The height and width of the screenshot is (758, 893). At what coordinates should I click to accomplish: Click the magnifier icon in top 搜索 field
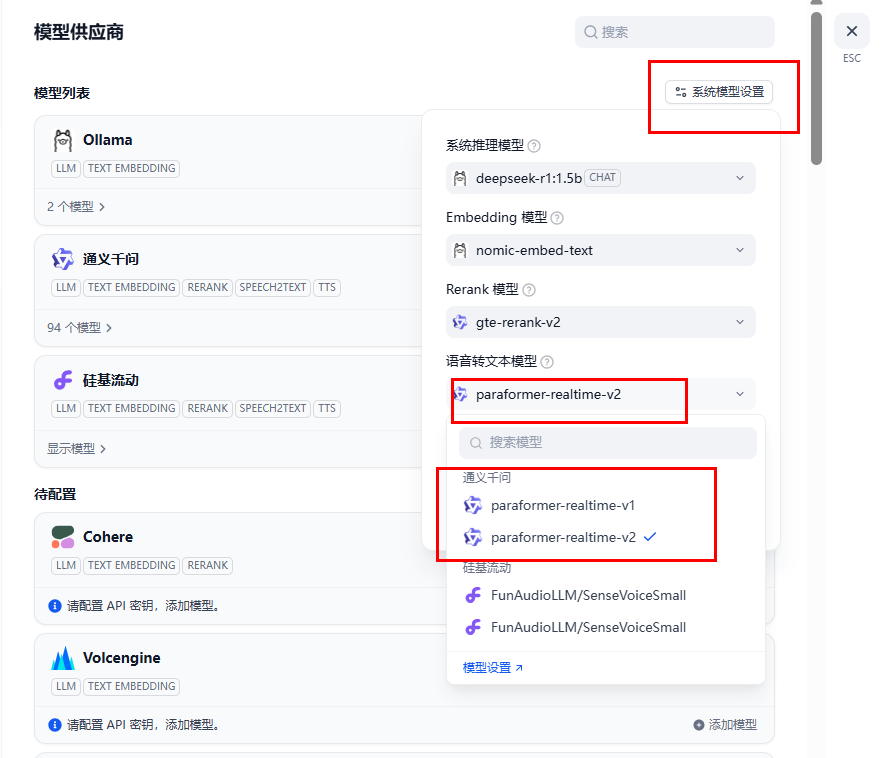(591, 32)
